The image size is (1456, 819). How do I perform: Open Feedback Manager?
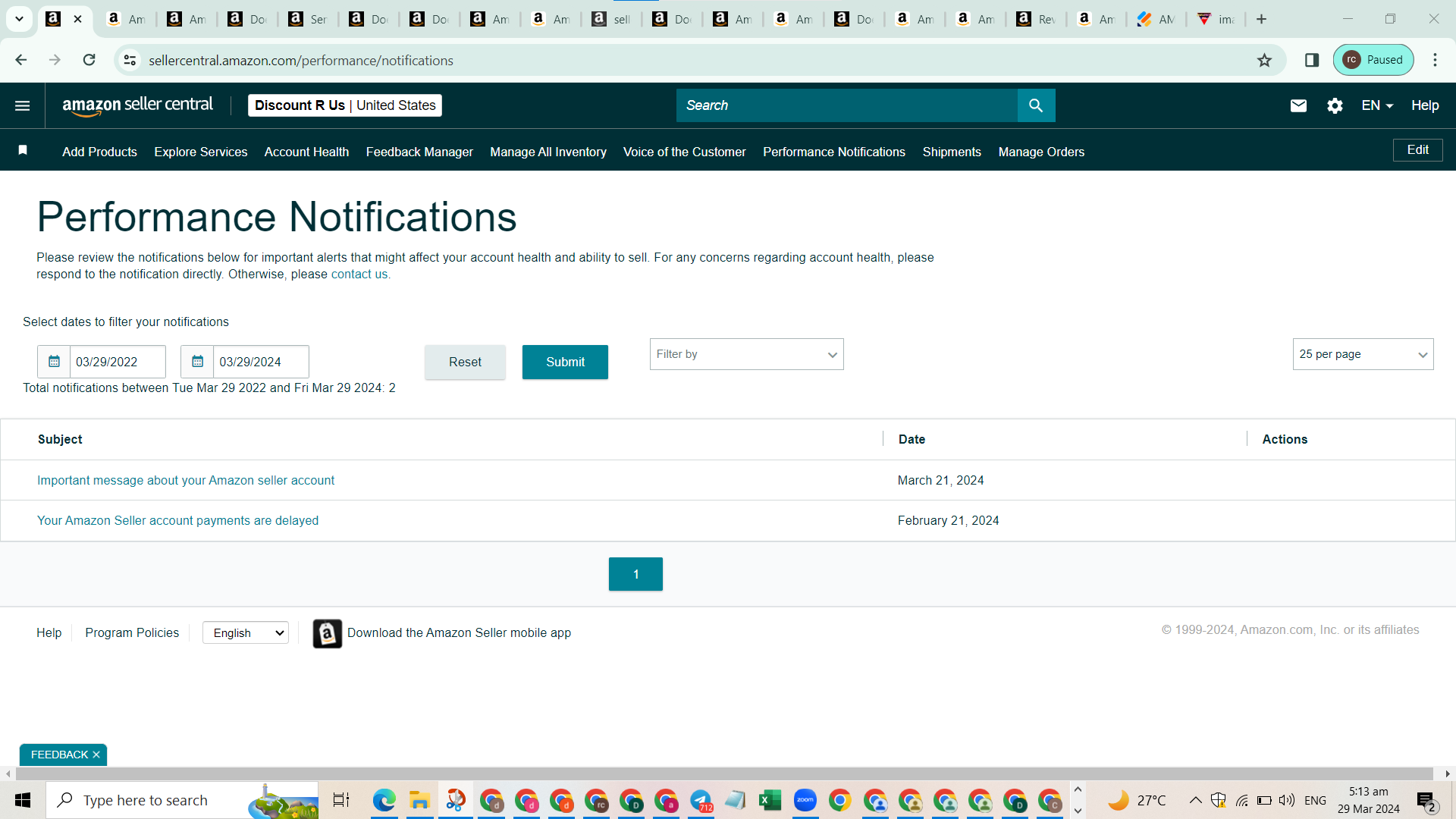419,152
